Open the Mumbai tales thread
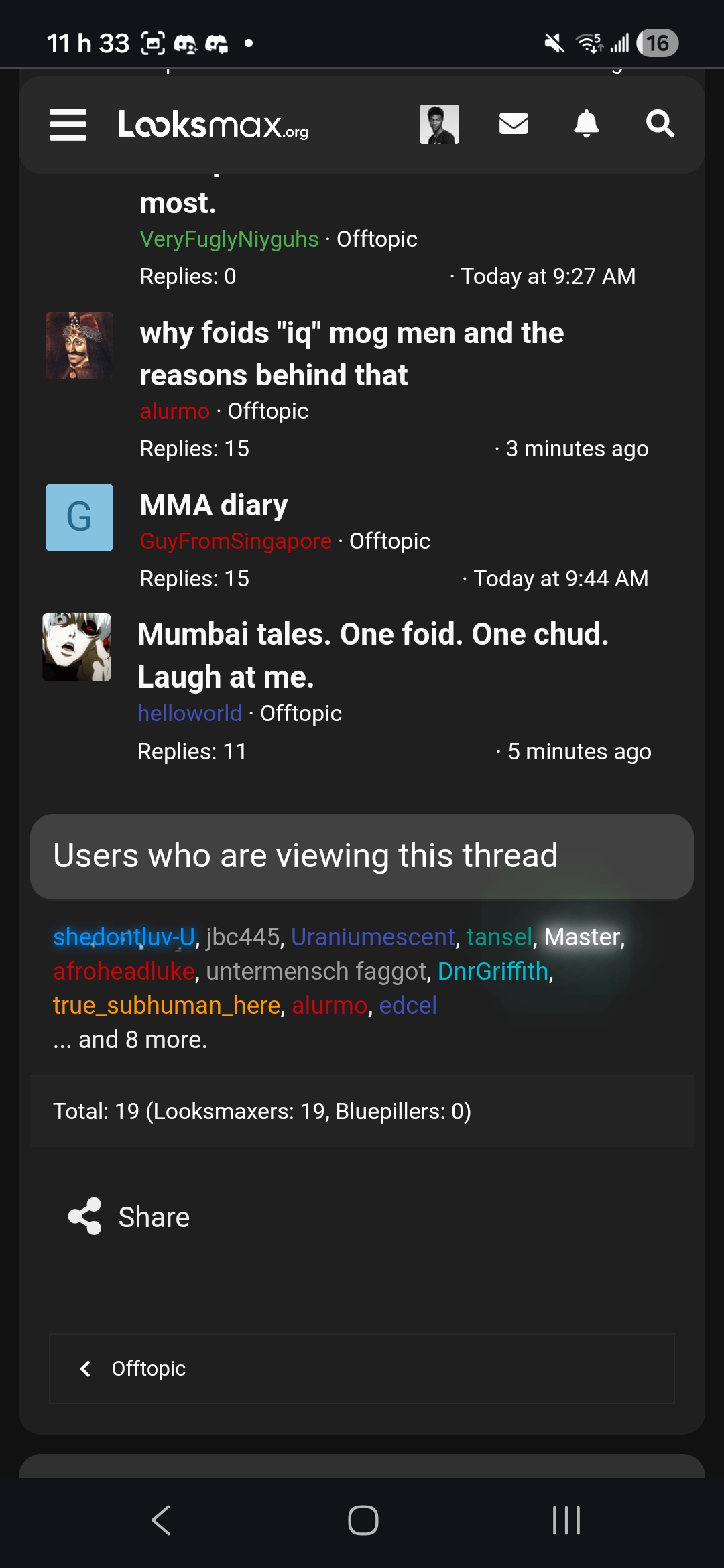The image size is (724, 1568). [x=373, y=655]
